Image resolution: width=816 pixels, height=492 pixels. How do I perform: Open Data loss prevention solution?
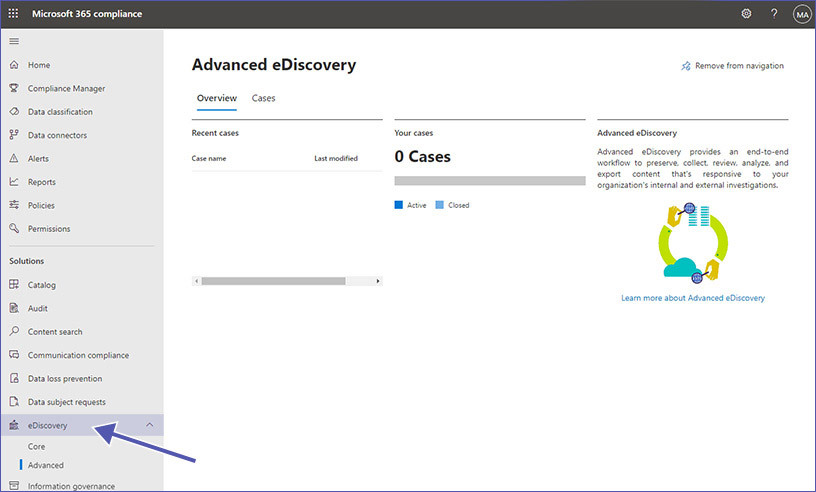click(65, 379)
